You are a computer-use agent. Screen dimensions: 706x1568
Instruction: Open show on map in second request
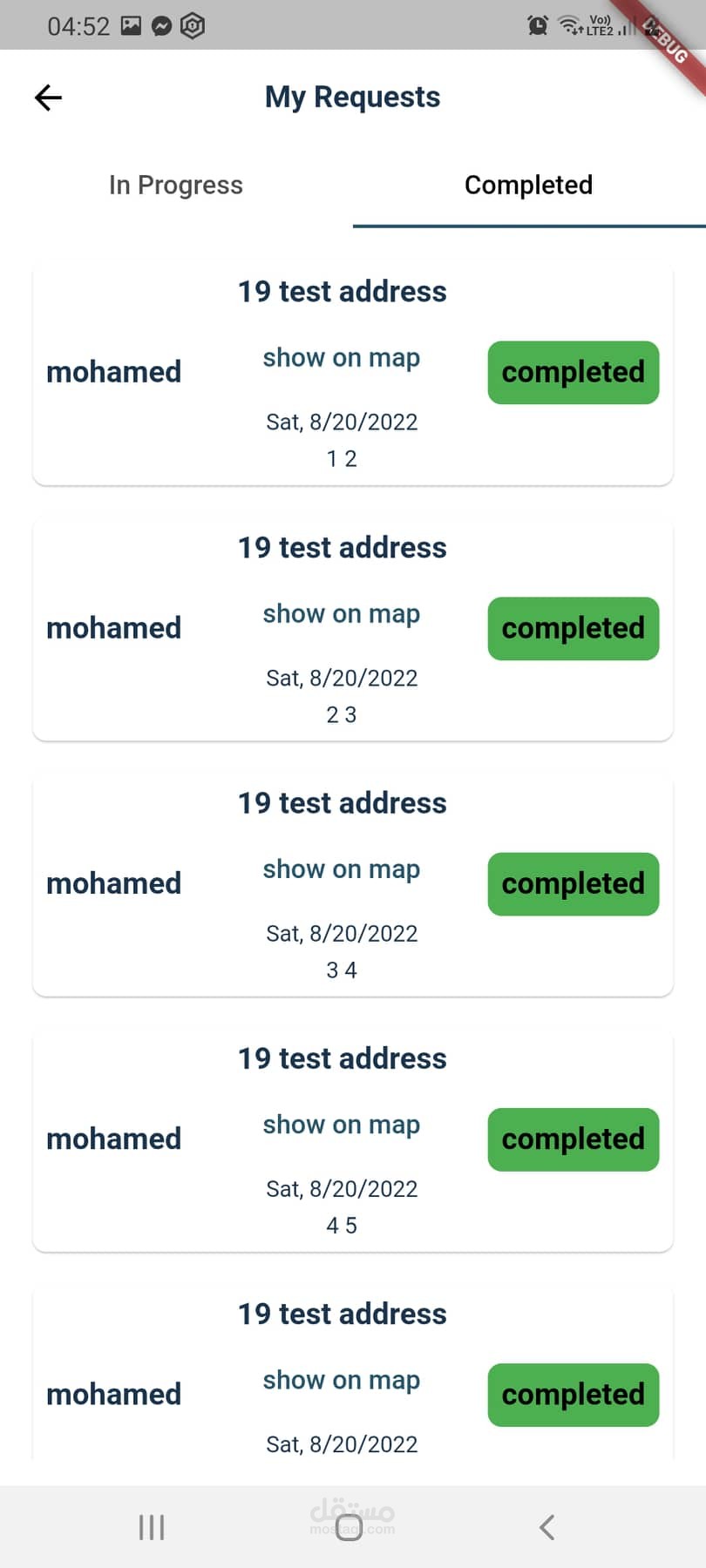click(x=342, y=614)
